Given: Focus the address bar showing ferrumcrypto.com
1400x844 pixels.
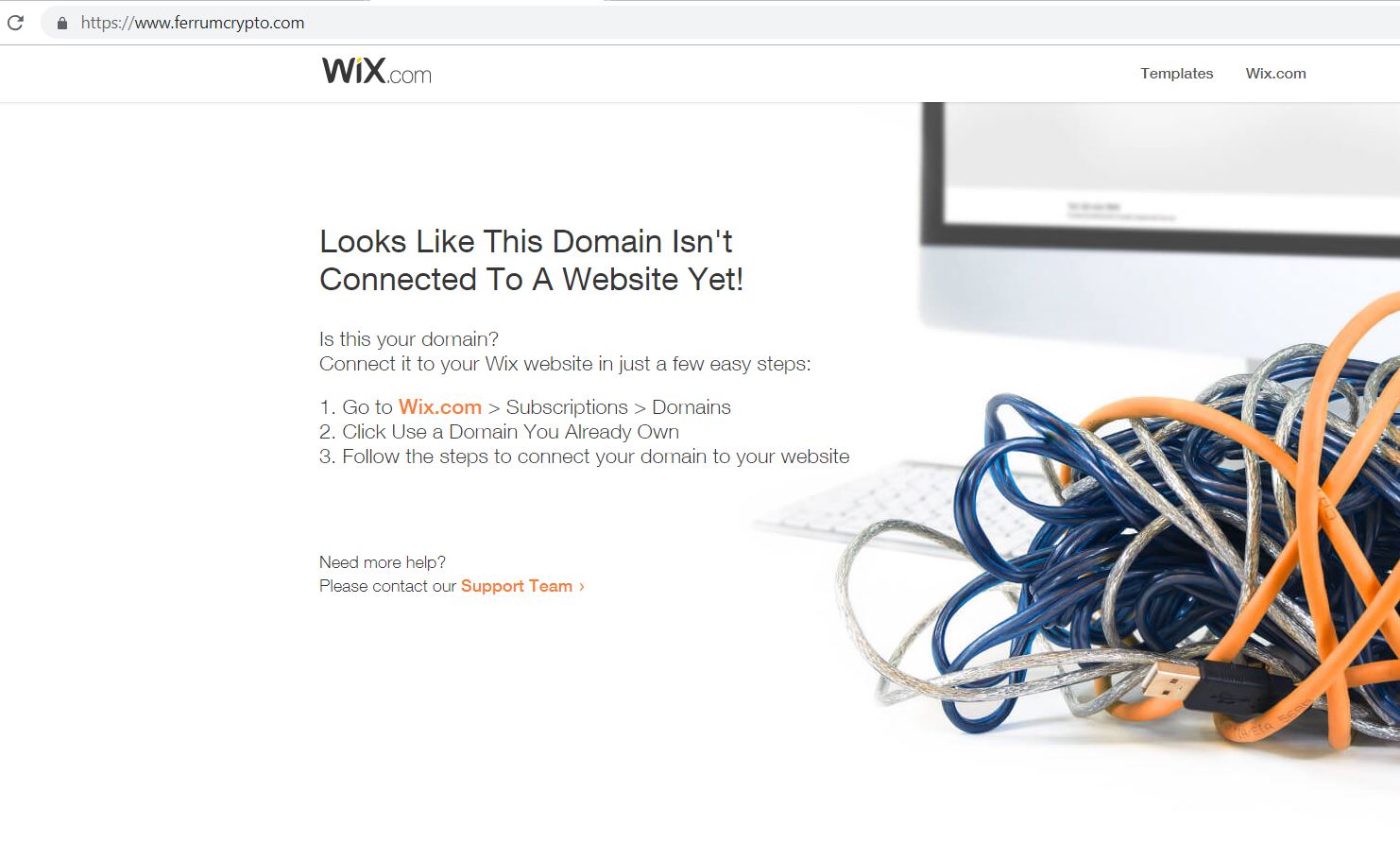Looking at the screenshot, I should 718,23.
